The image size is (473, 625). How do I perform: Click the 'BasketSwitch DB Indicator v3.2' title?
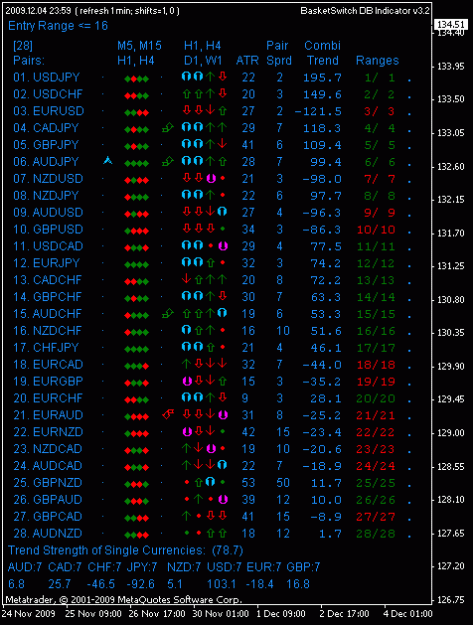[x=365, y=11]
